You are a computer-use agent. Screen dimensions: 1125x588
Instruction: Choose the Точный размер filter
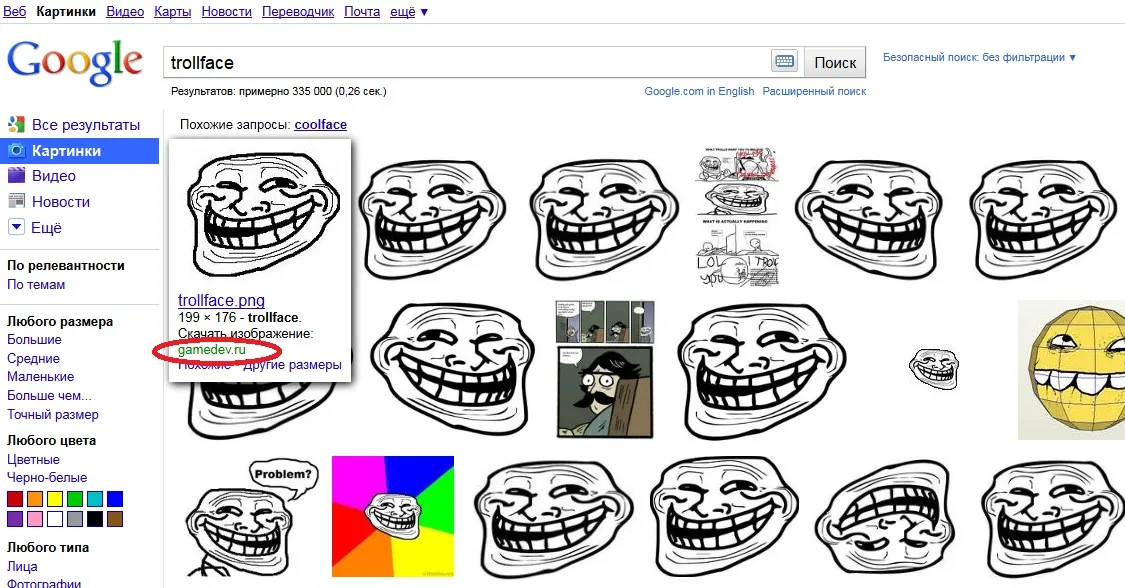(x=53, y=414)
